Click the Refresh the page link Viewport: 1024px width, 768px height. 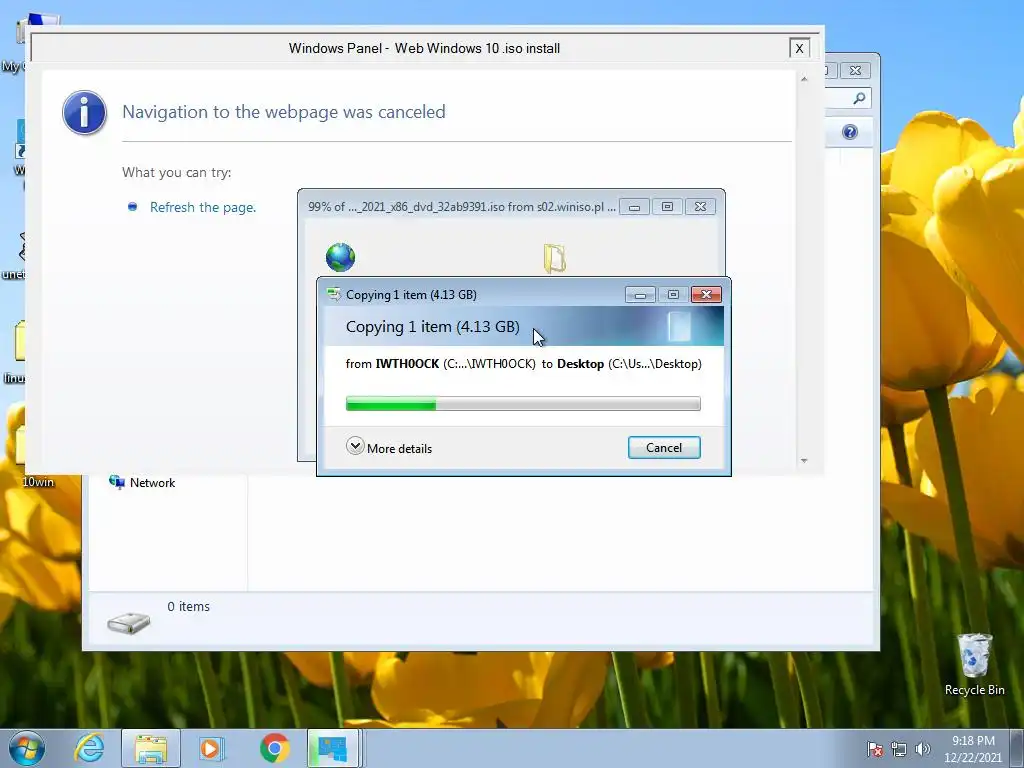pyautogui.click(x=202, y=207)
